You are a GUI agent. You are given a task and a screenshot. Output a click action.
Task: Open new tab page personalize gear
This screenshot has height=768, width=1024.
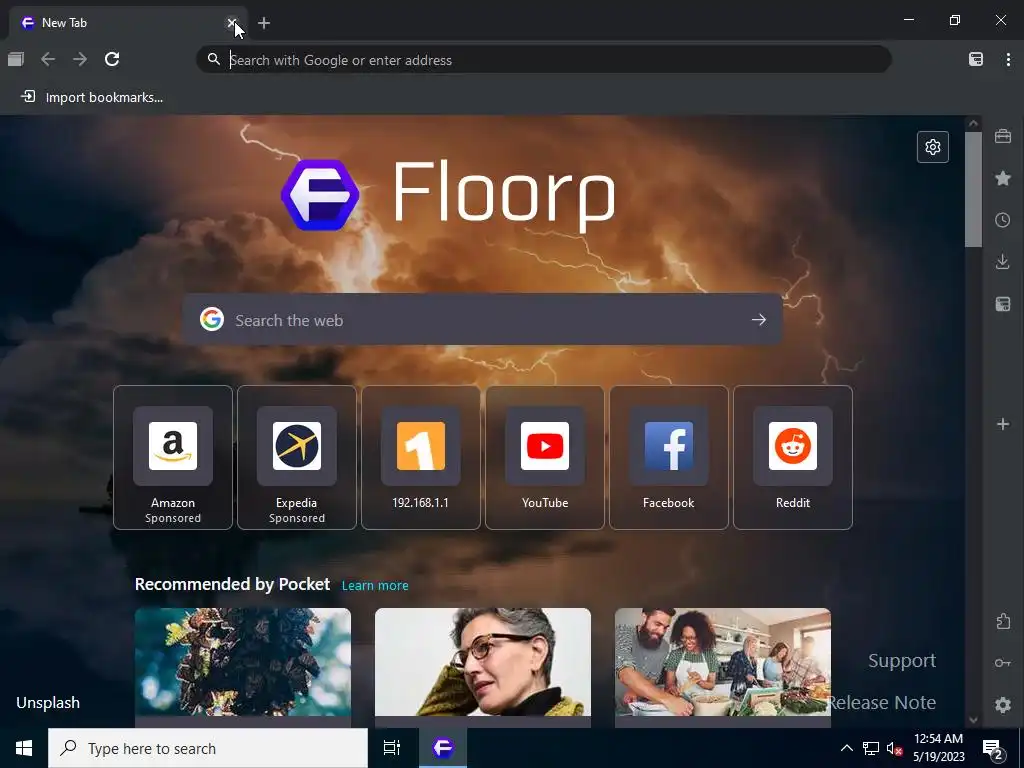933,147
